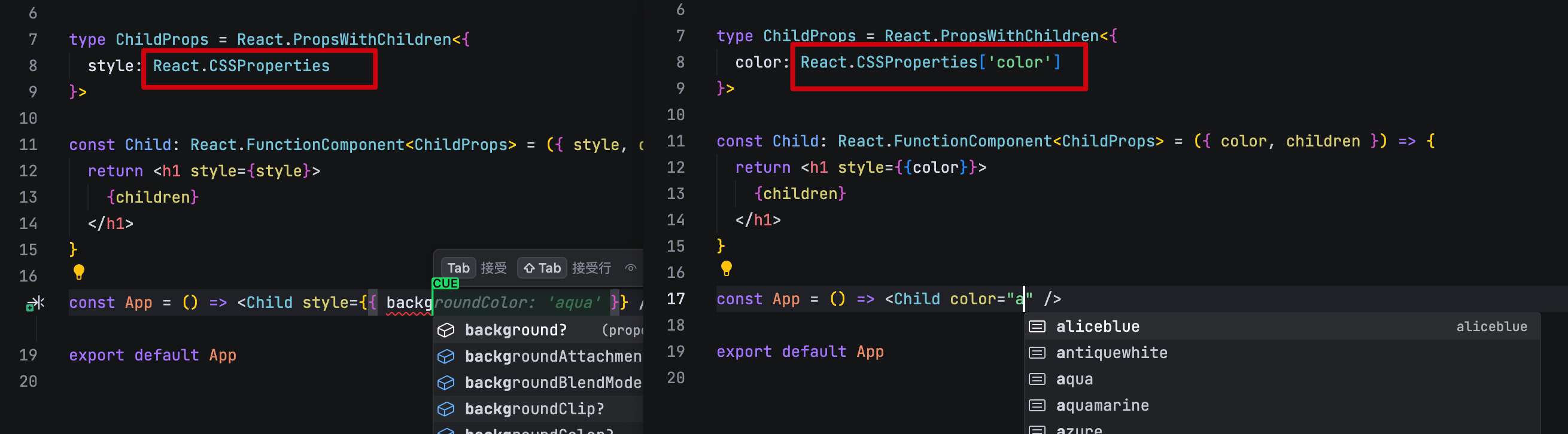The height and width of the screenshot is (434, 1568).
Task: Click line number 17 in right editor gutter
Action: [x=676, y=298]
